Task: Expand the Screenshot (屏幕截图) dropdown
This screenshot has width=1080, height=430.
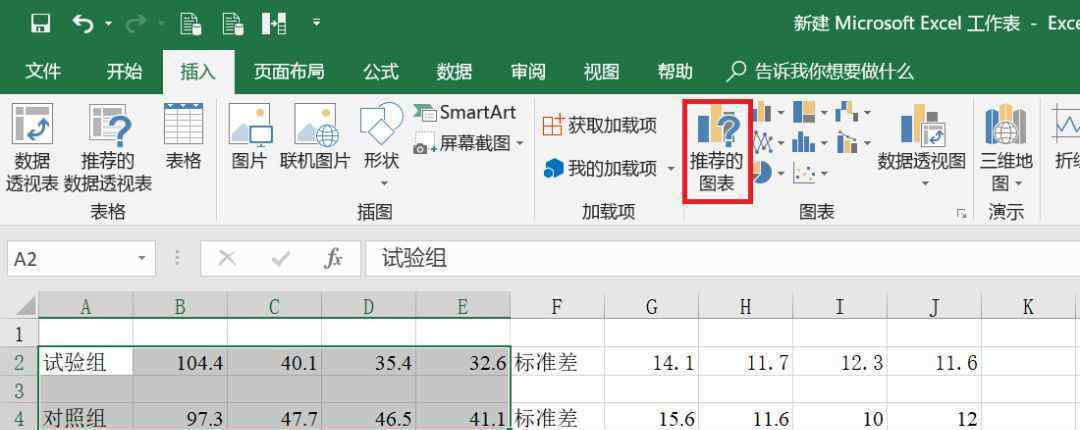Action: tap(520, 144)
